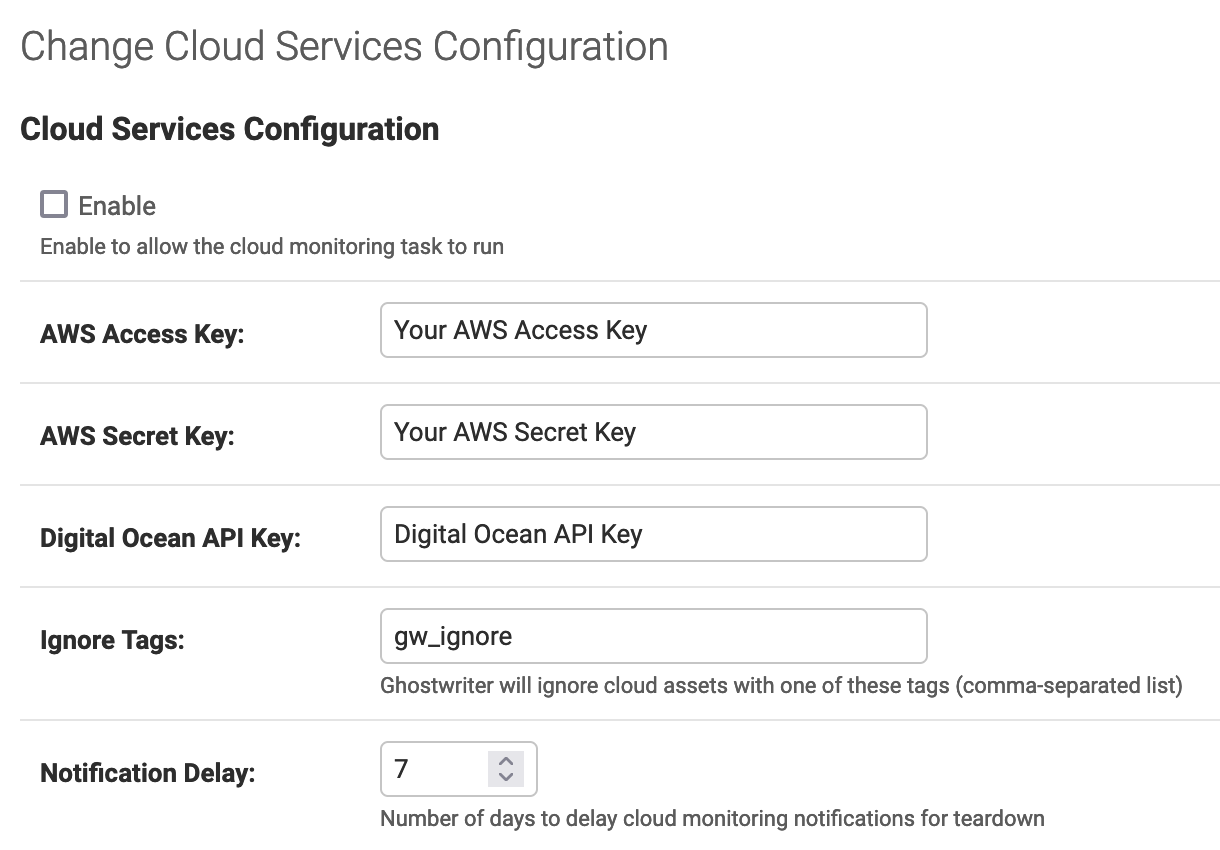Image resolution: width=1220 pixels, height=850 pixels.
Task: Focus the Notification Delay number field
Action: click(437, 768)
